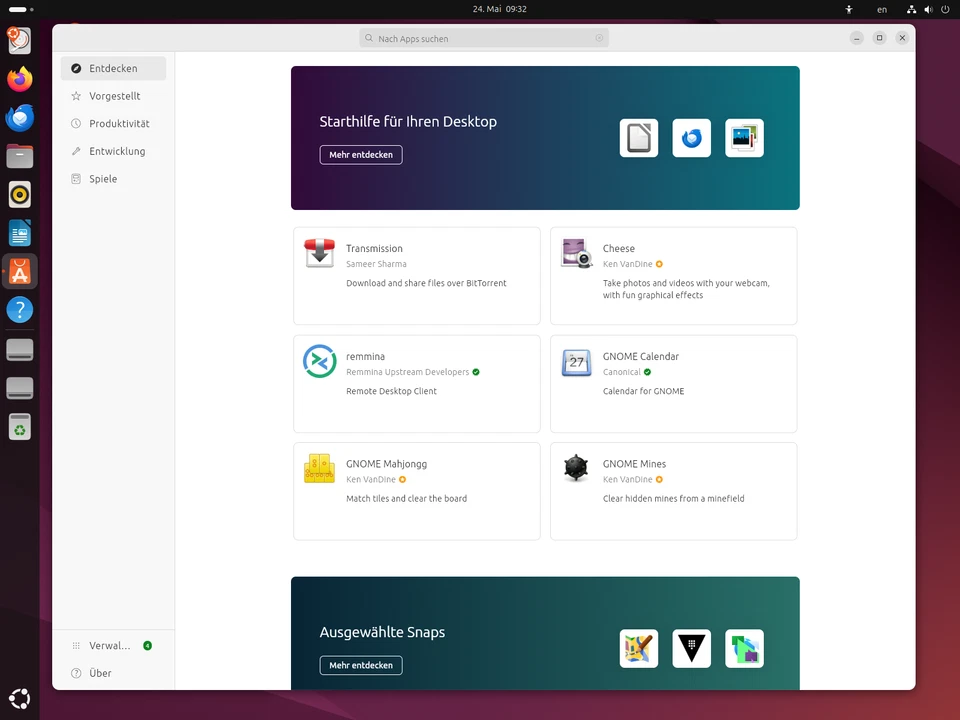This screenshot has width=960, height=720.
Task: Clear the search field with the x icon
Action: click(599, 38)
